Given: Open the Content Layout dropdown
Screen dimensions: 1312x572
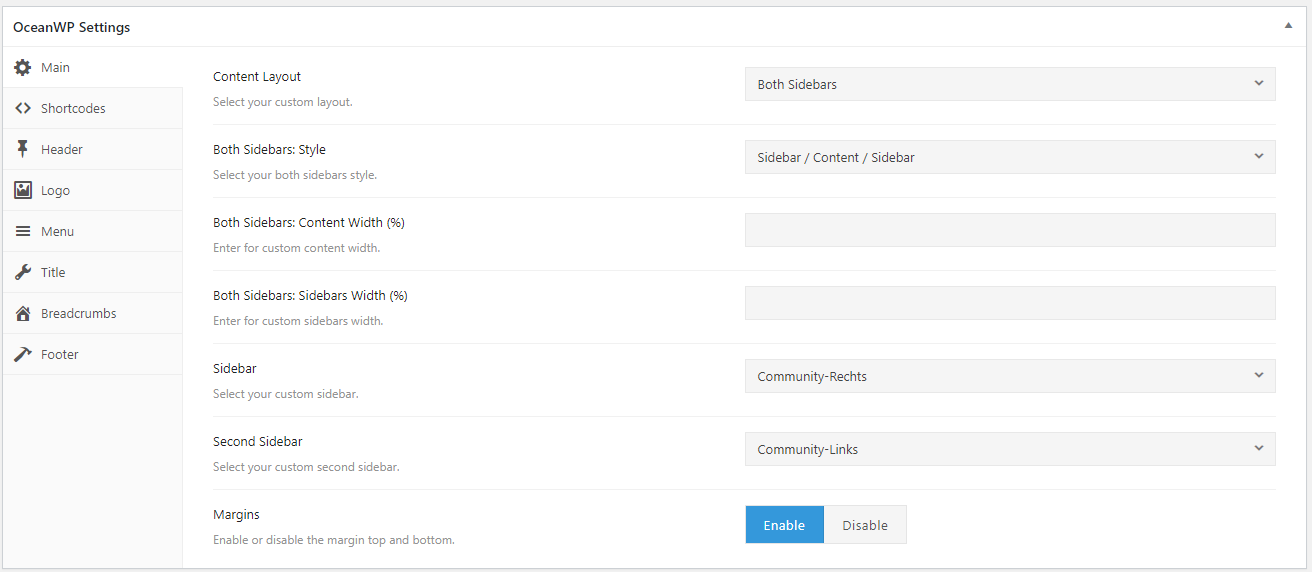Looking at the screenshot, I should 1010,84.
